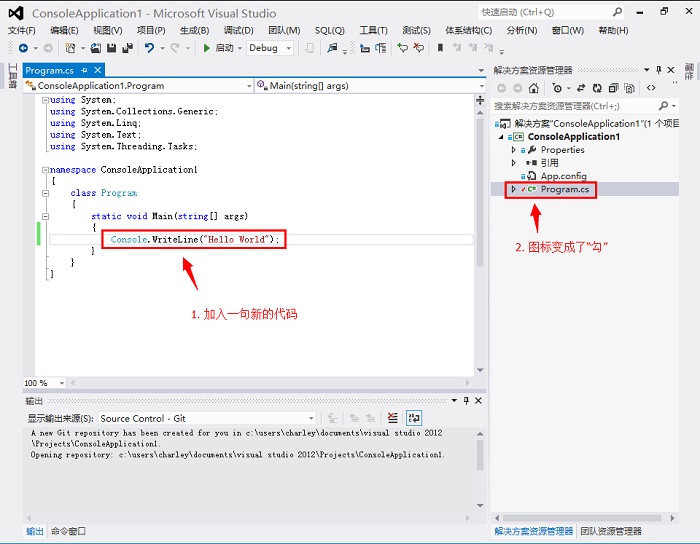The width and height of the screenshot is (700, 544).
Task: Expand the Program.cs tree node arrow
Action: [513, 189]
